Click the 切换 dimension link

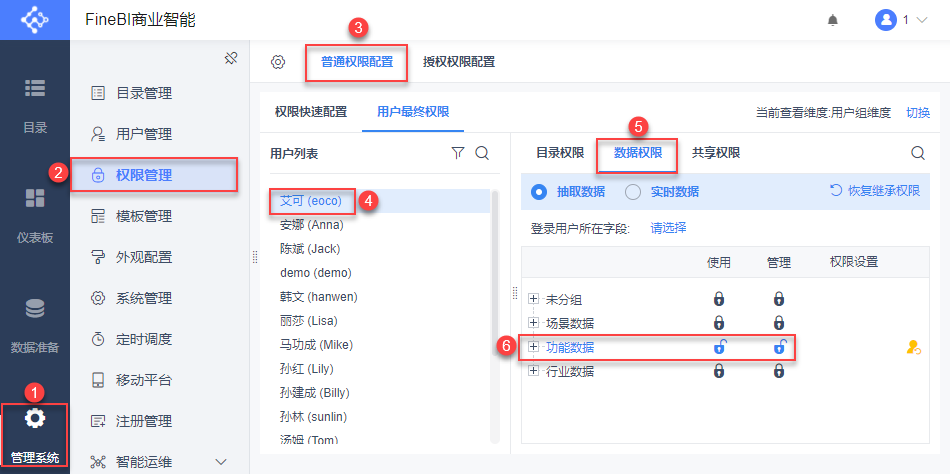click(917, 113)
